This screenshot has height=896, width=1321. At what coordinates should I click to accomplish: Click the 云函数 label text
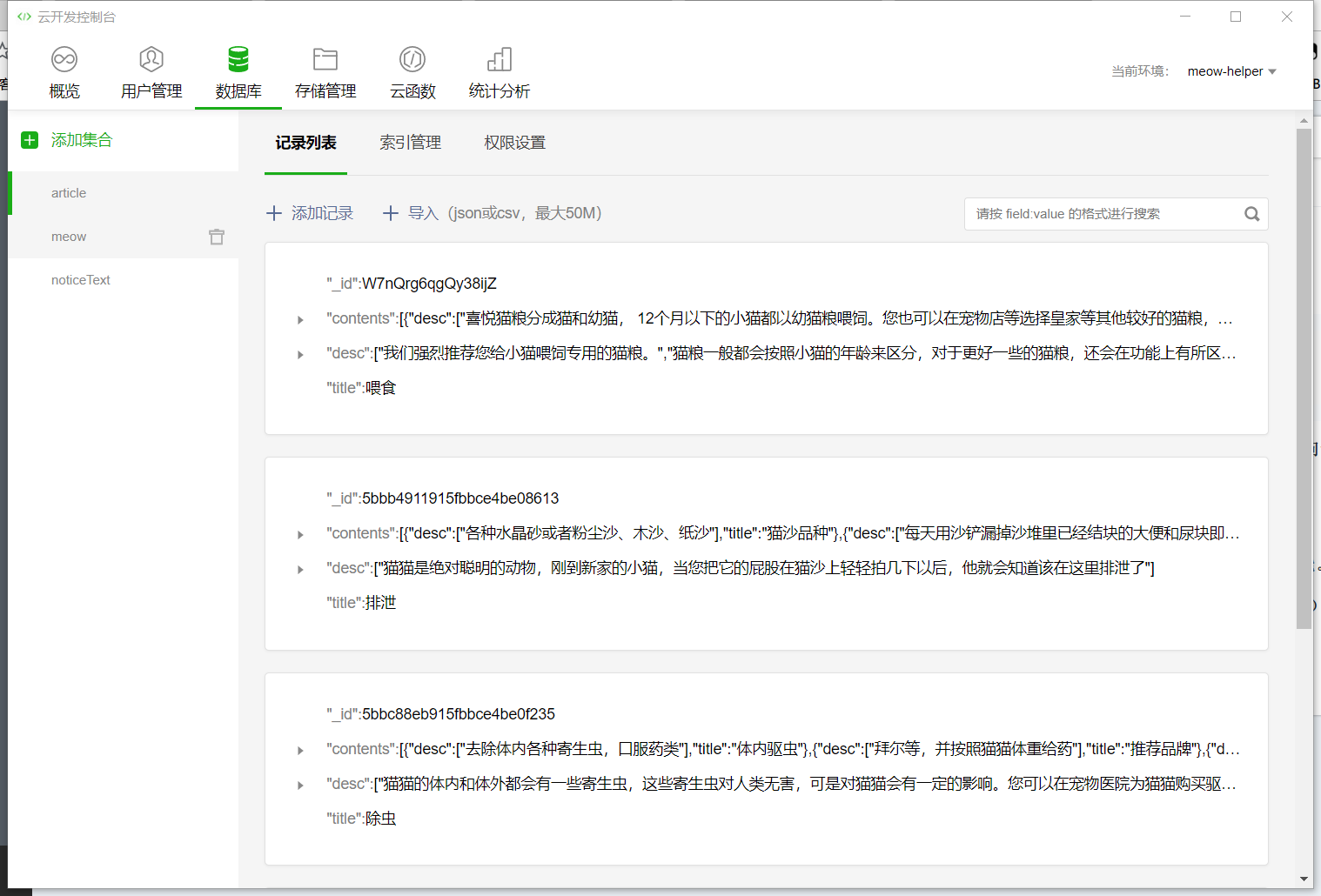click(x=412, y=91)
